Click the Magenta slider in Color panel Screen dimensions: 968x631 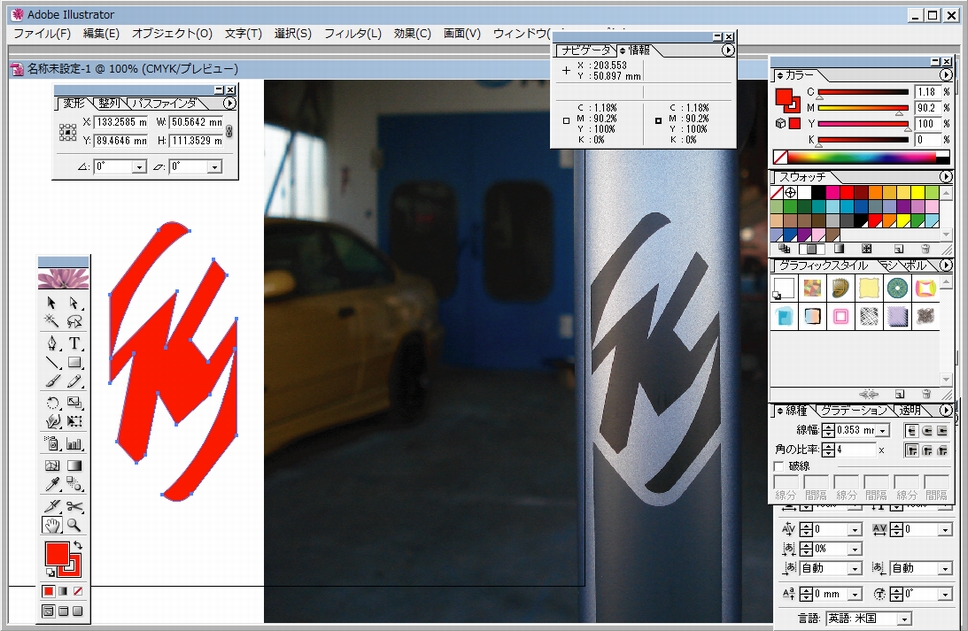[860, 108]
